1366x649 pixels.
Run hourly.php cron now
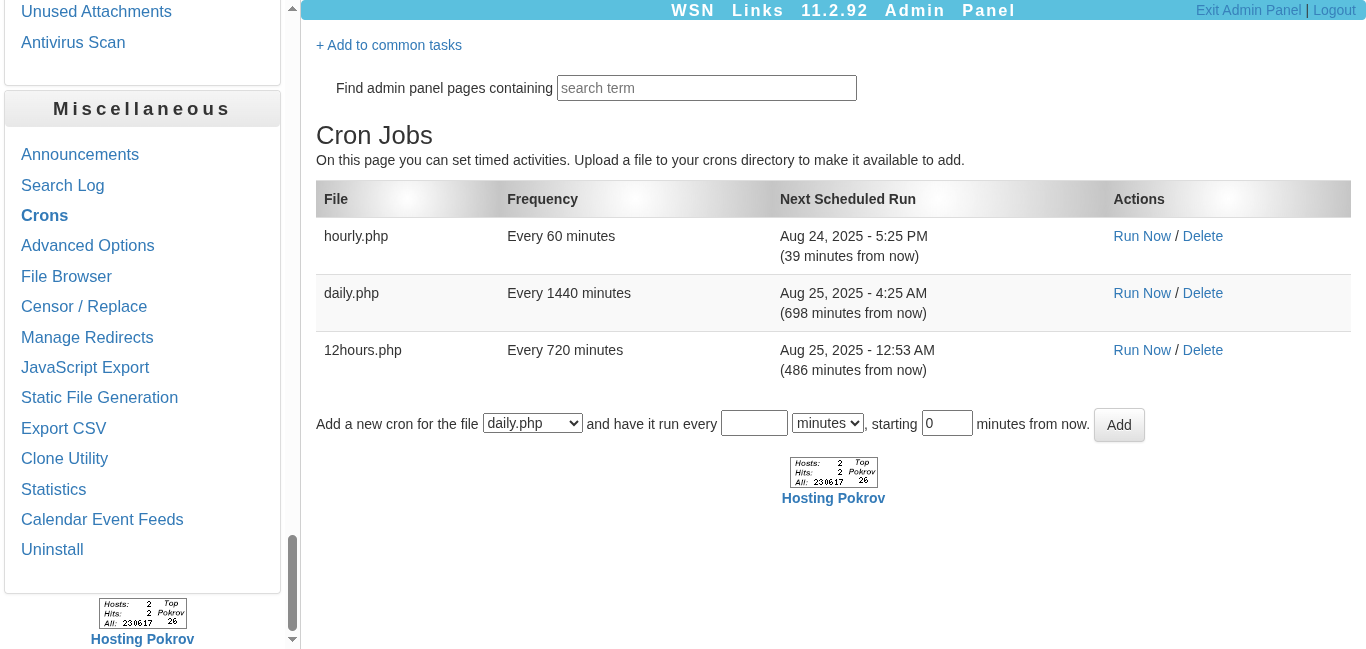click(1141, 236)
